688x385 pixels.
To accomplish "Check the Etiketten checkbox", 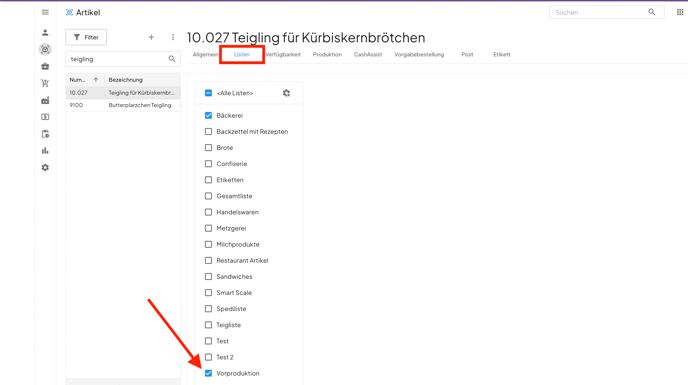I will tap(208, 180).
